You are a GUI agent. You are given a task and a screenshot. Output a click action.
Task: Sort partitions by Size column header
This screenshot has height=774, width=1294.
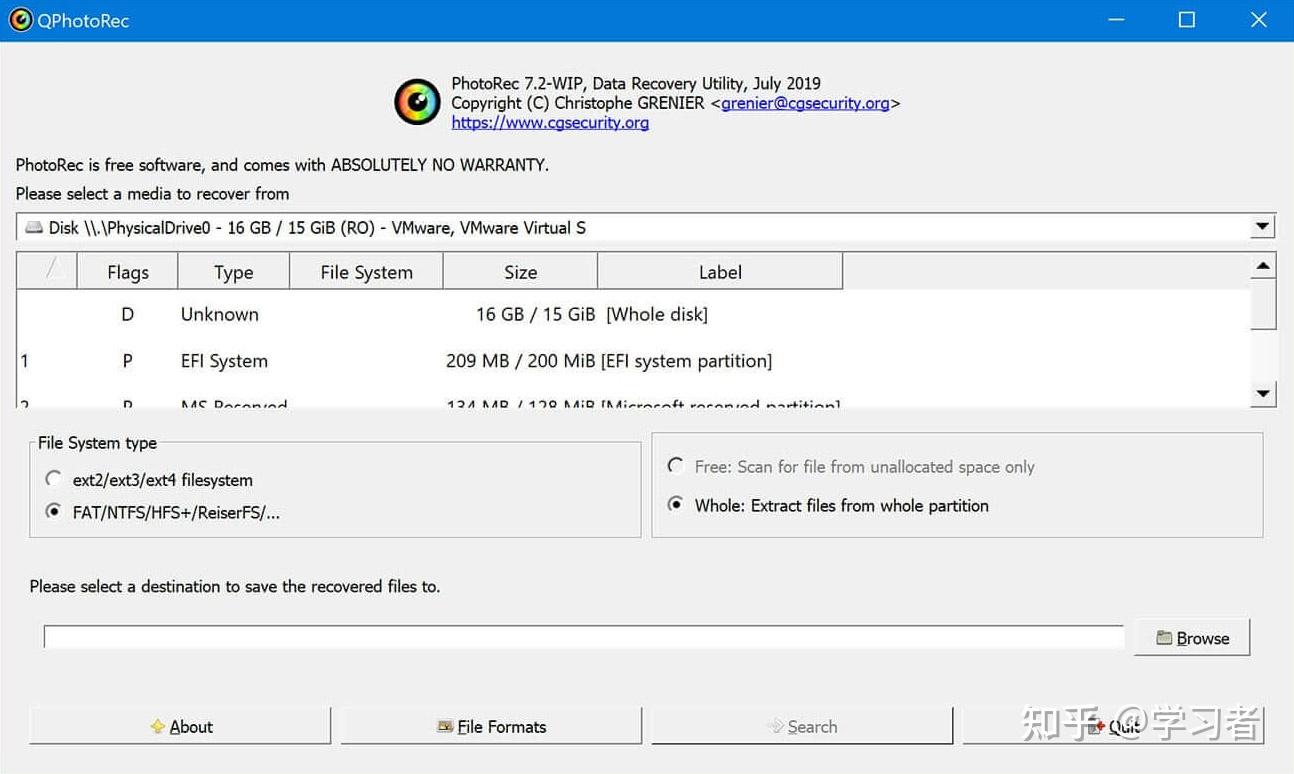coord(520,271)
